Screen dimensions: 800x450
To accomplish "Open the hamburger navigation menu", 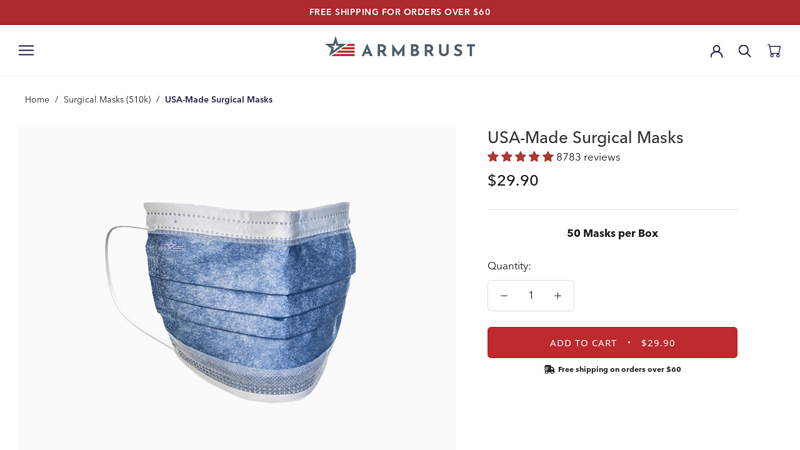I will [x=26, y=50].
